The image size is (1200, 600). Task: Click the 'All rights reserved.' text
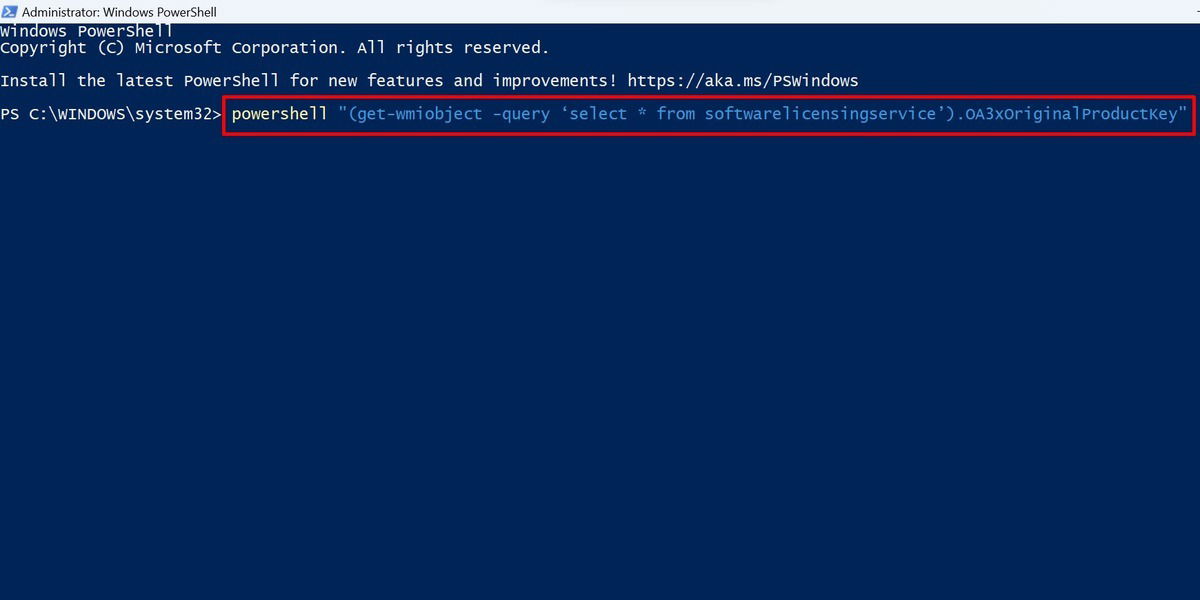[x=453, y=48]
